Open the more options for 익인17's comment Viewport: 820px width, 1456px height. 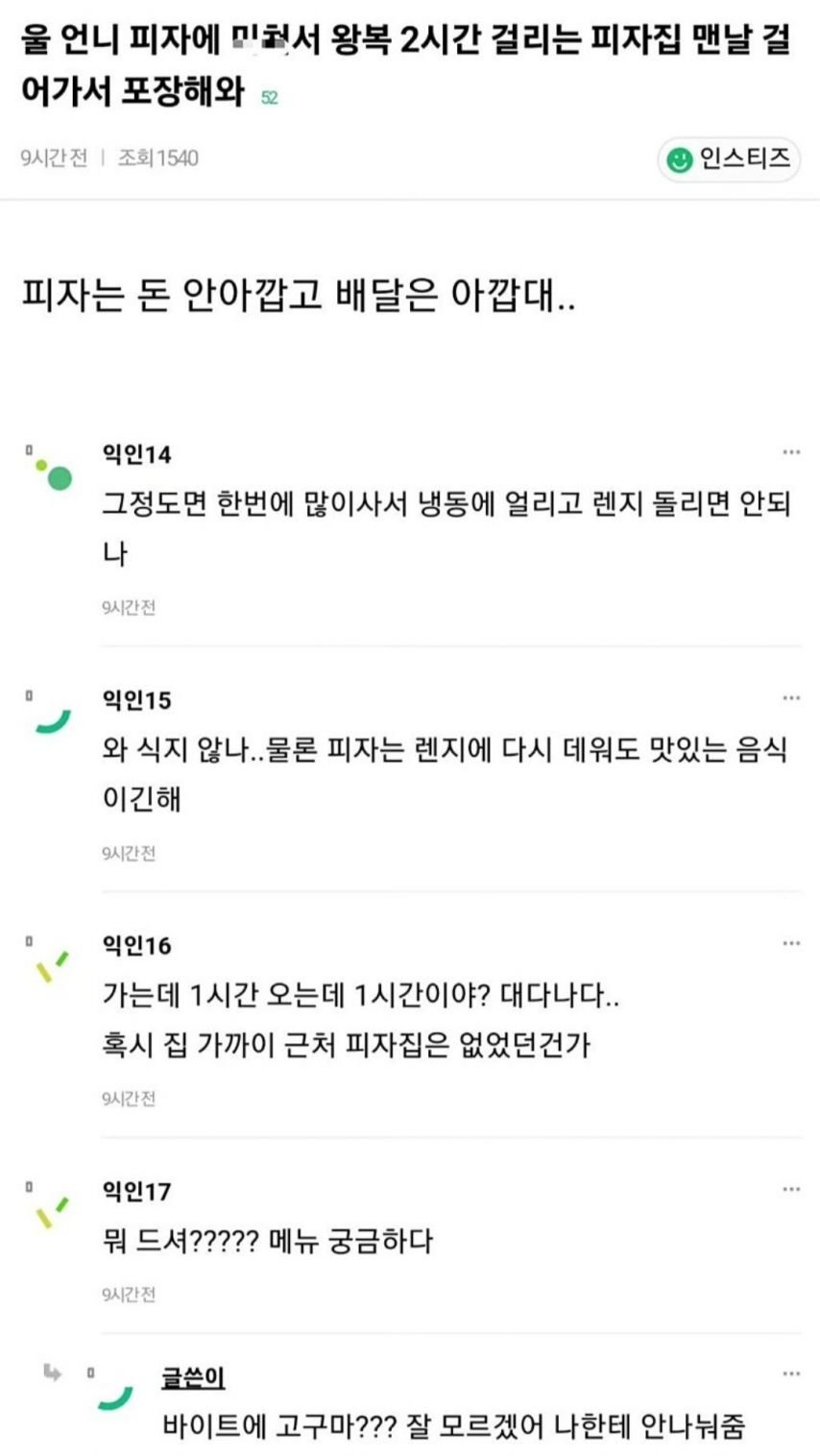[x=790, y=1190]
